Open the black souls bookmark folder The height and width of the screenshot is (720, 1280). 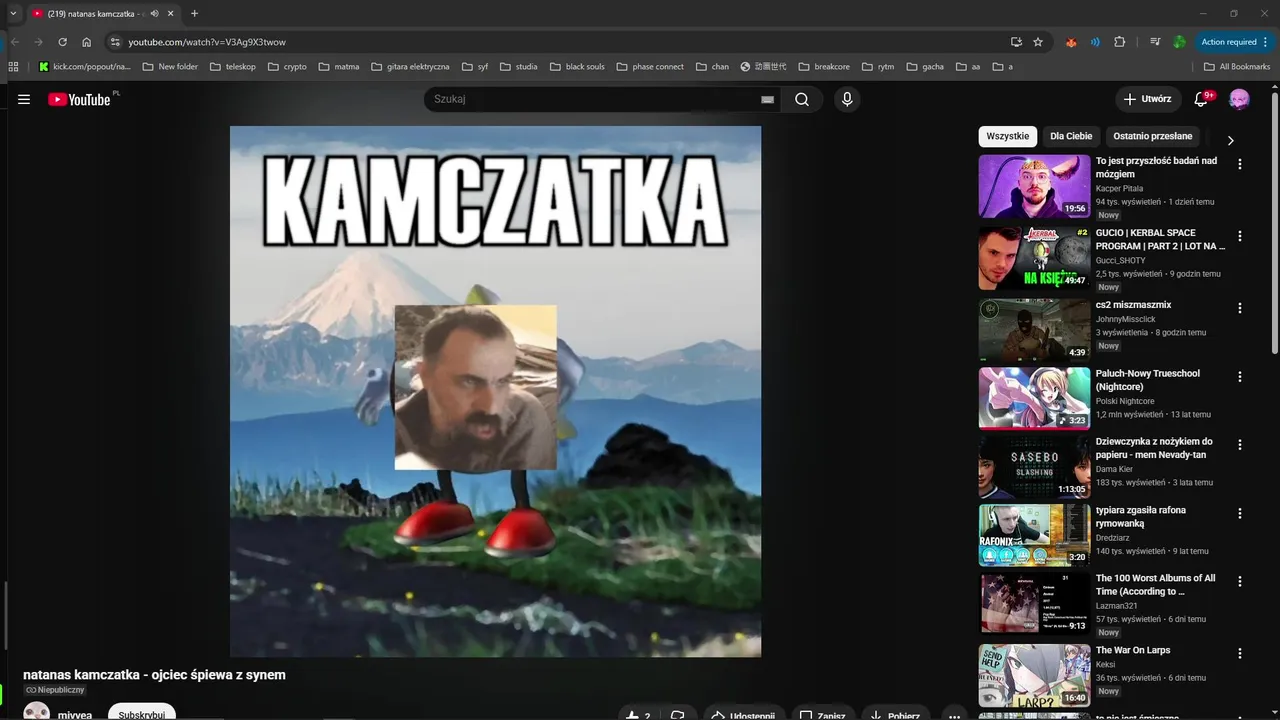pos(577,67)
